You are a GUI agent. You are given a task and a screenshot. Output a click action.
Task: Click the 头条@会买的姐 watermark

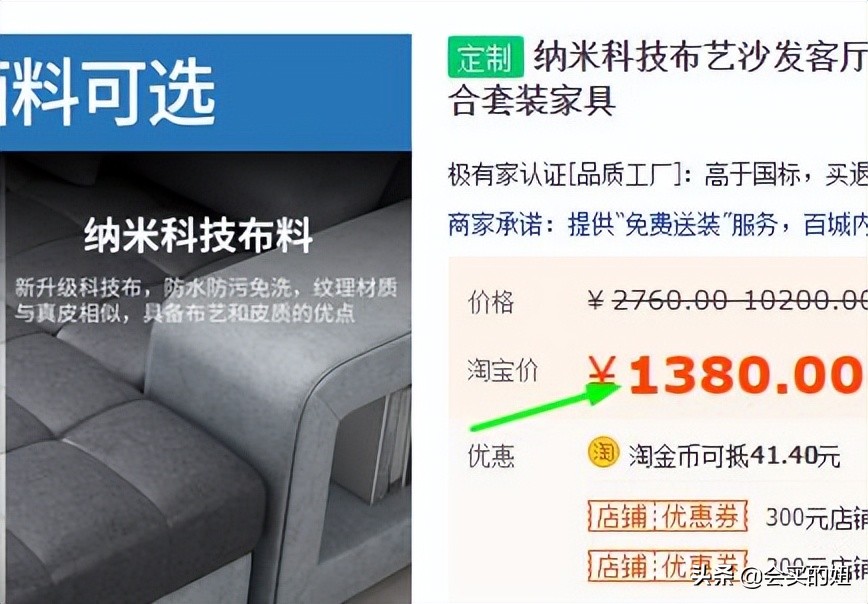pos(773,576)
